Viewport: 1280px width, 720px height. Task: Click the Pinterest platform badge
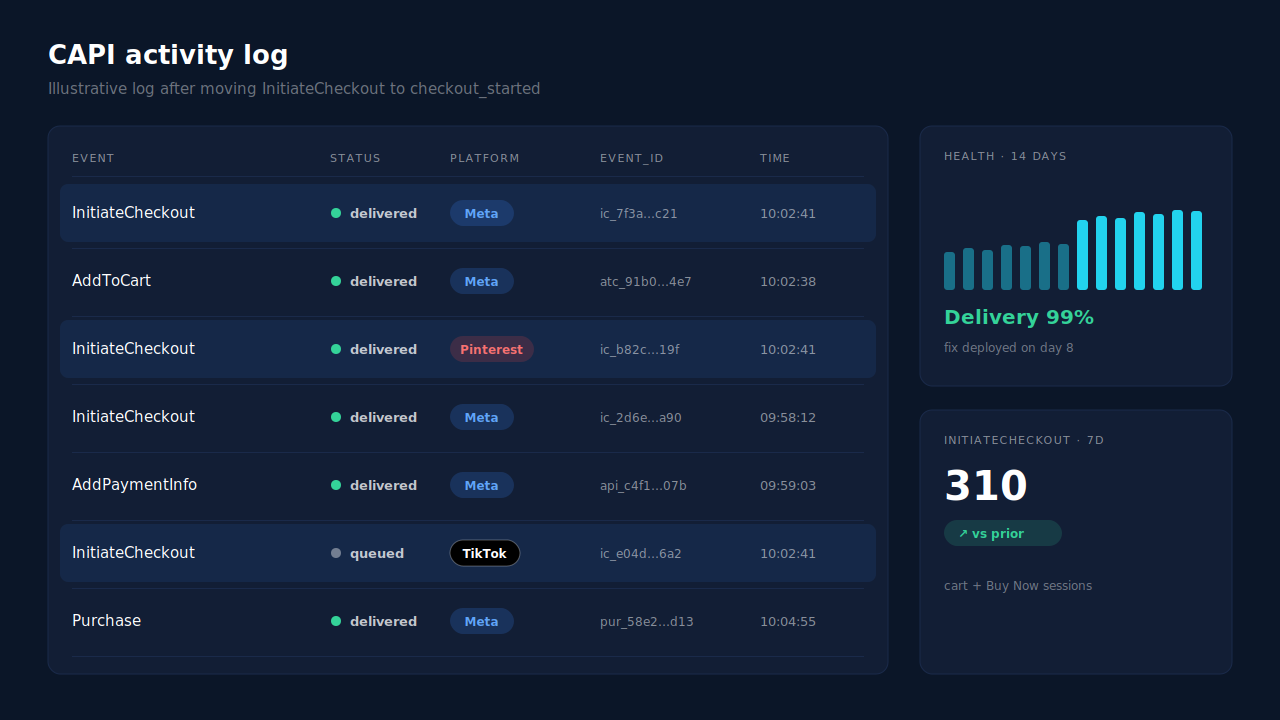(492, 349)
